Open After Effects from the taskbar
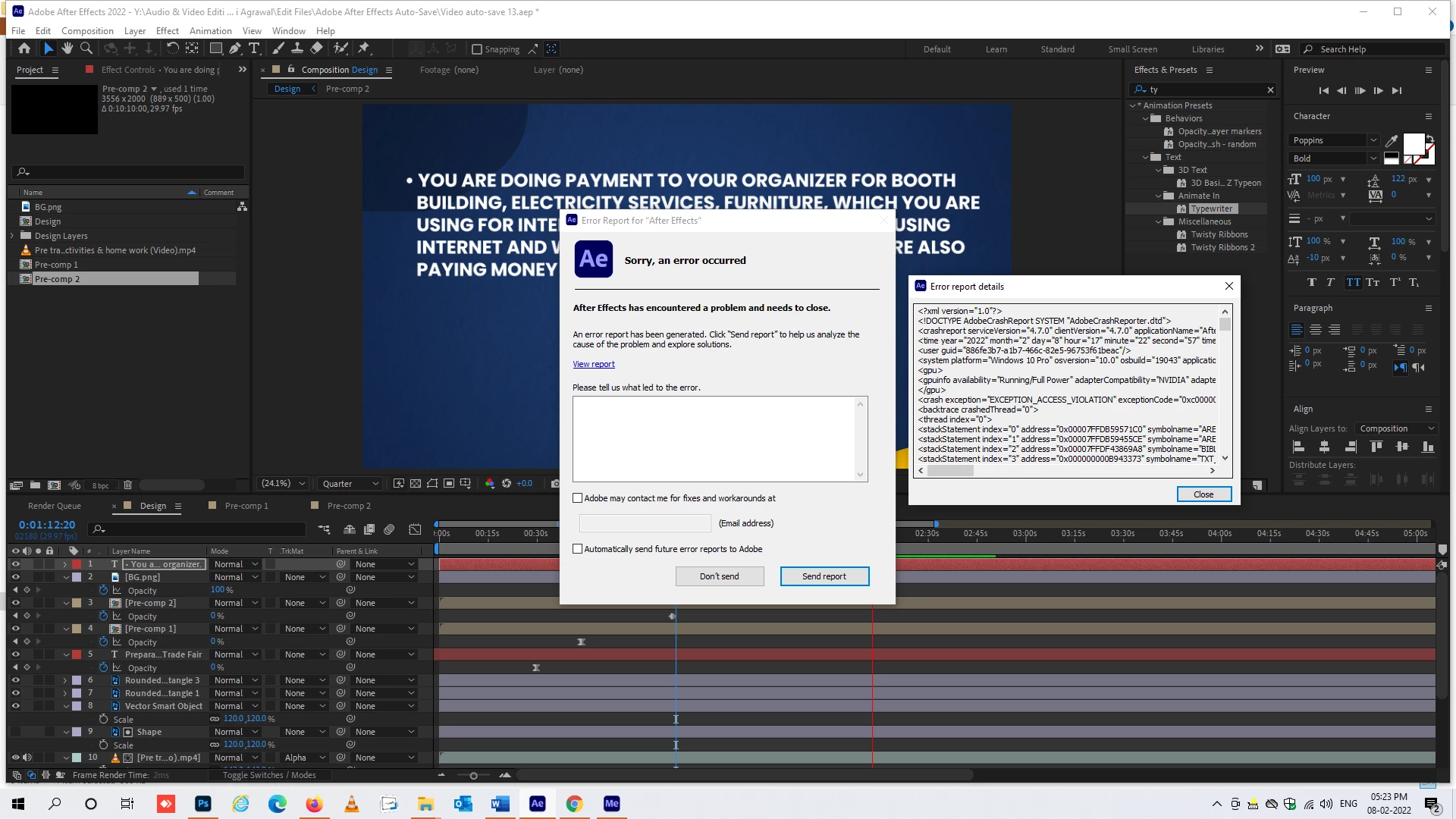 point(537,804)
